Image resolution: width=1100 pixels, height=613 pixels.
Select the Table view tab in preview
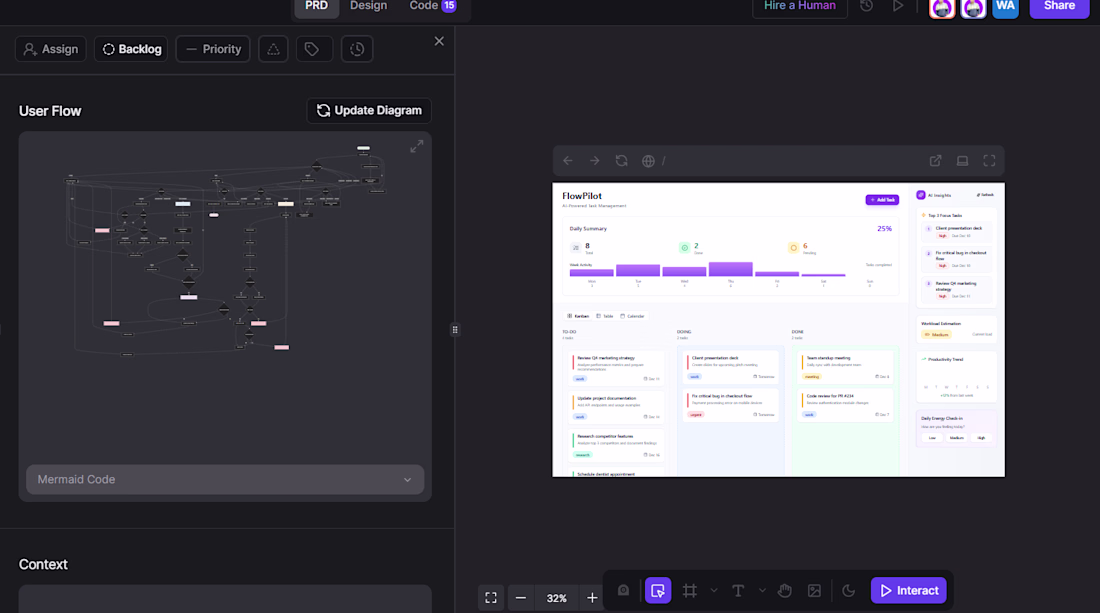click(x=605, y=316)
